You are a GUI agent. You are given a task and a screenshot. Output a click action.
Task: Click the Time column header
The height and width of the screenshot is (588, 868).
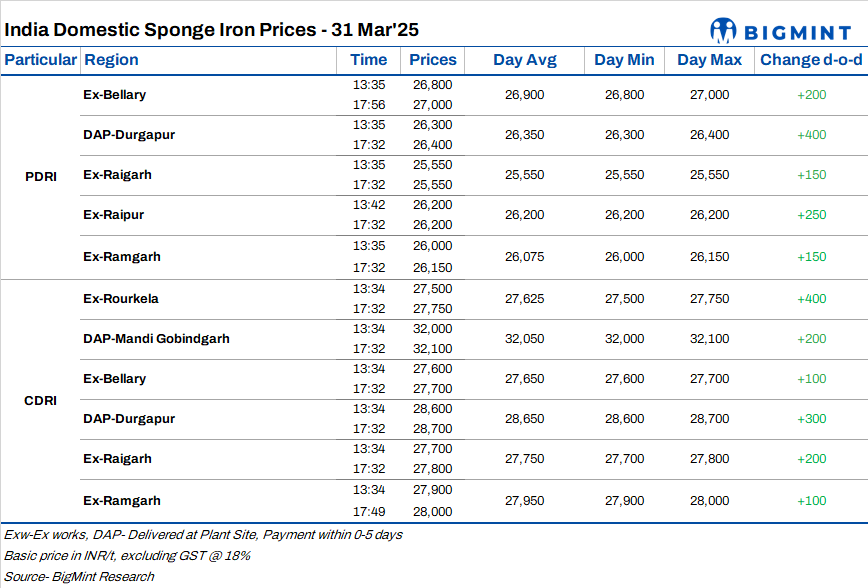click(x=369, y=60)
